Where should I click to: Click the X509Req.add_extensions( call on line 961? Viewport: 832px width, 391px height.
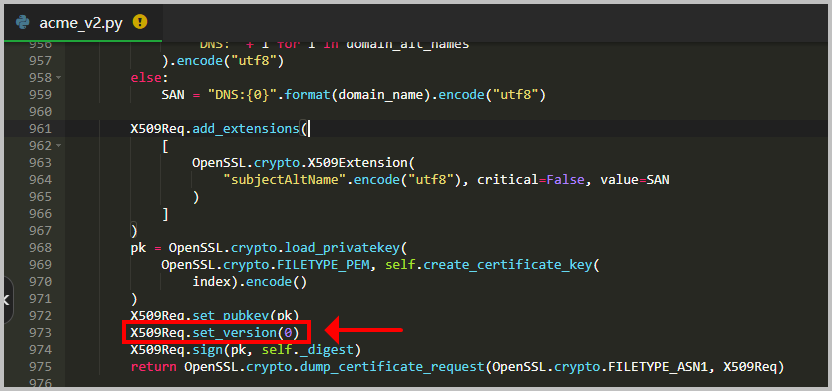(219, 128)
